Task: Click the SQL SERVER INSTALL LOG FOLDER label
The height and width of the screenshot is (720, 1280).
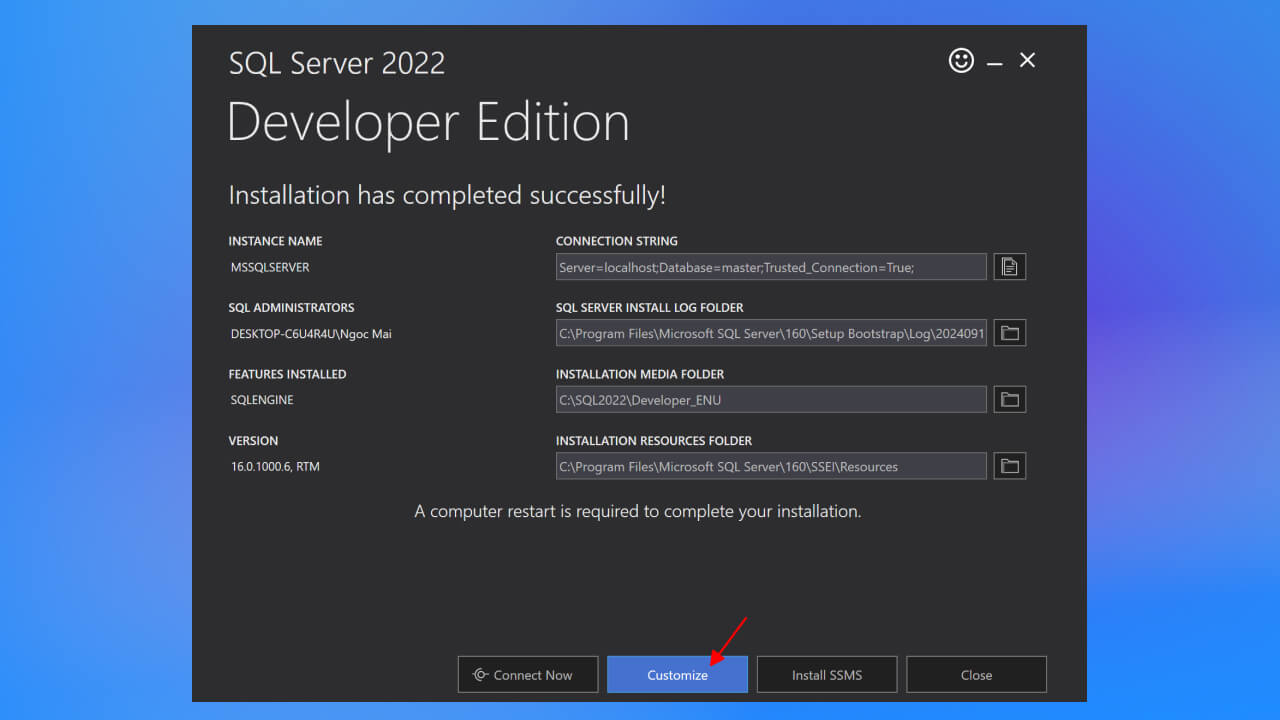Action: [650, 308]
